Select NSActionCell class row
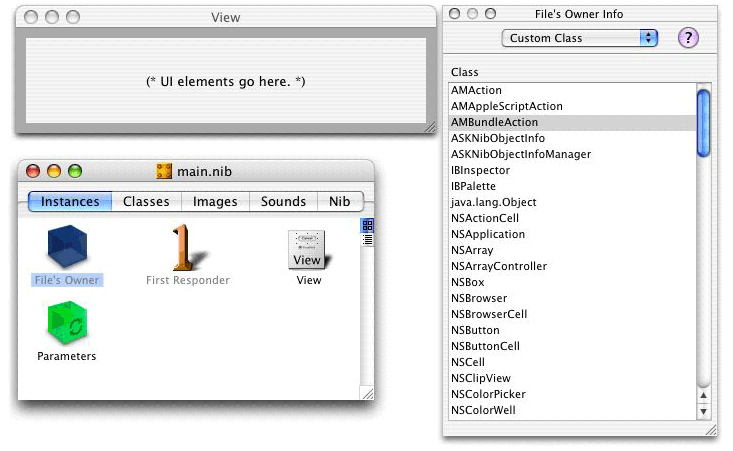Screen dimensions: 733x451 click(572, 218)
